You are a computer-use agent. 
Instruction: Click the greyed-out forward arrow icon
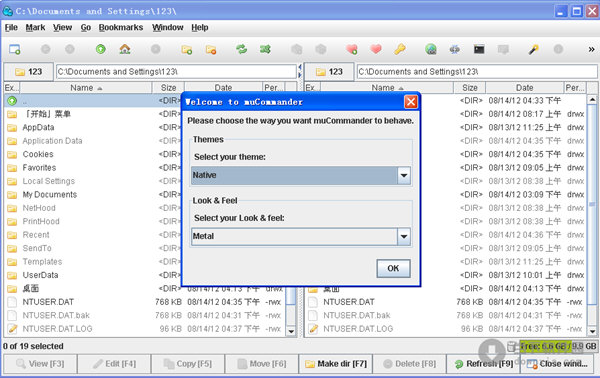[70, 49]
